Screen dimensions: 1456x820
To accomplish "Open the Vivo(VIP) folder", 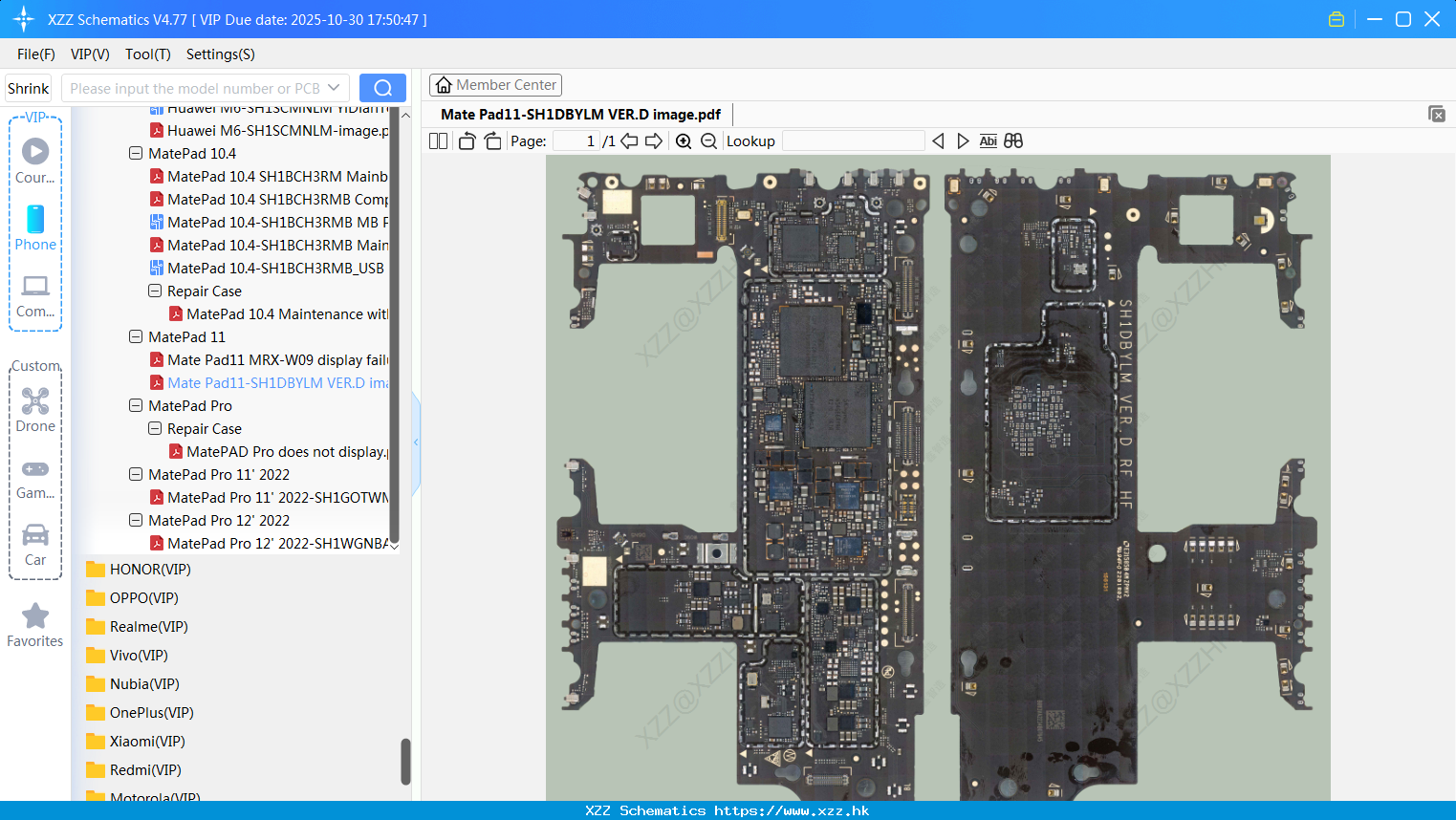I will [x=127, y=655].
